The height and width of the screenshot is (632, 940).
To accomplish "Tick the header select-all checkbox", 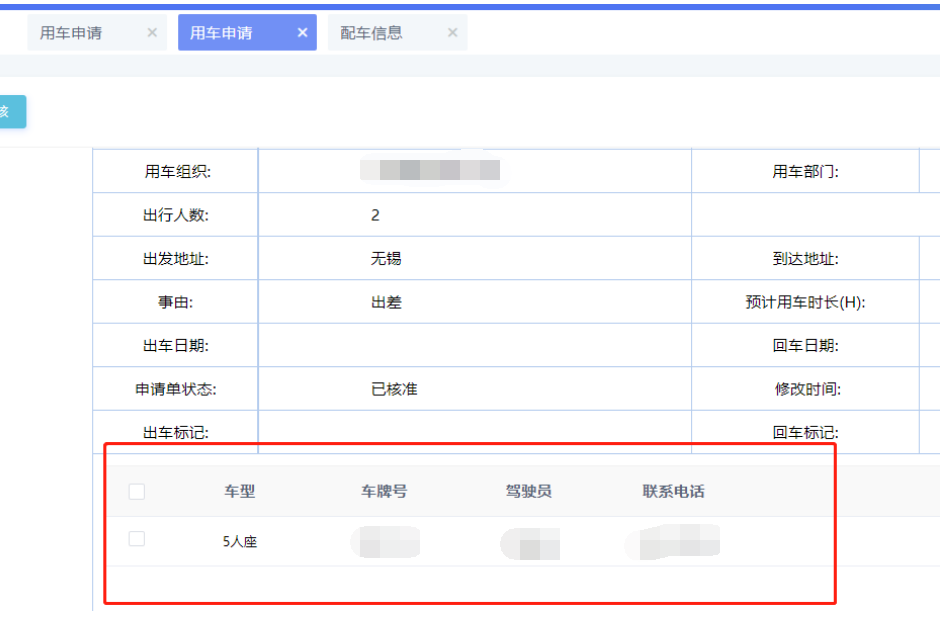I will point(137,492).
